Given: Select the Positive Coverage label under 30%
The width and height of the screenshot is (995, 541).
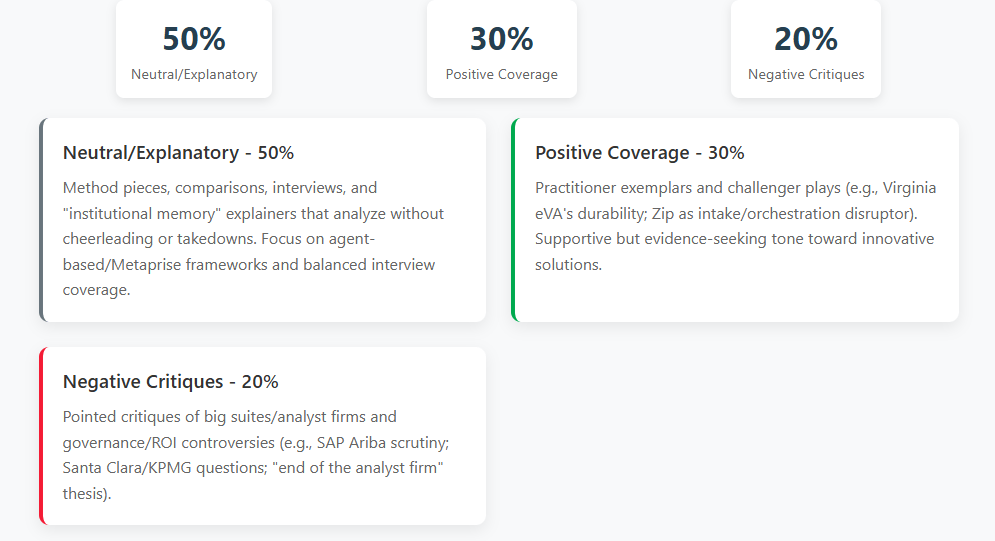Looking at the screenshot, I should pos(502,74).
